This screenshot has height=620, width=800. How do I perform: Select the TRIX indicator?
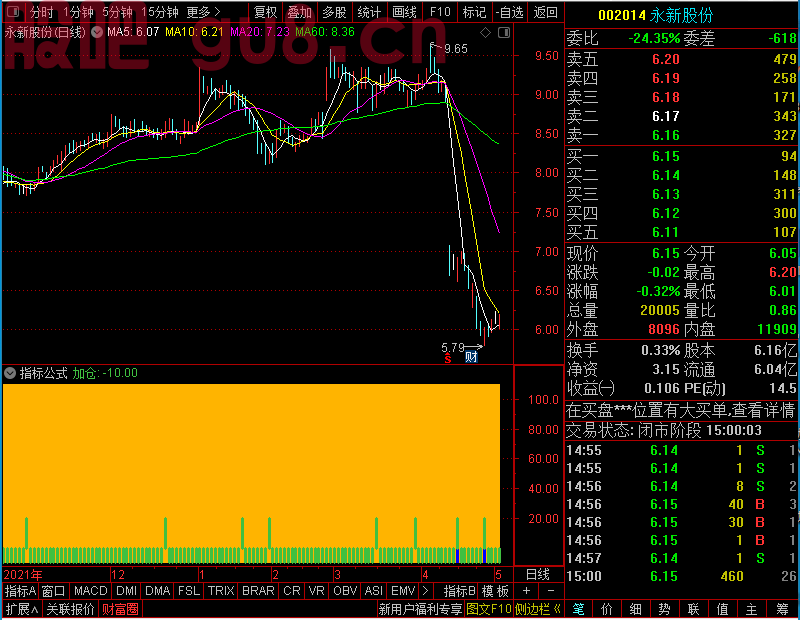(220, 591)
